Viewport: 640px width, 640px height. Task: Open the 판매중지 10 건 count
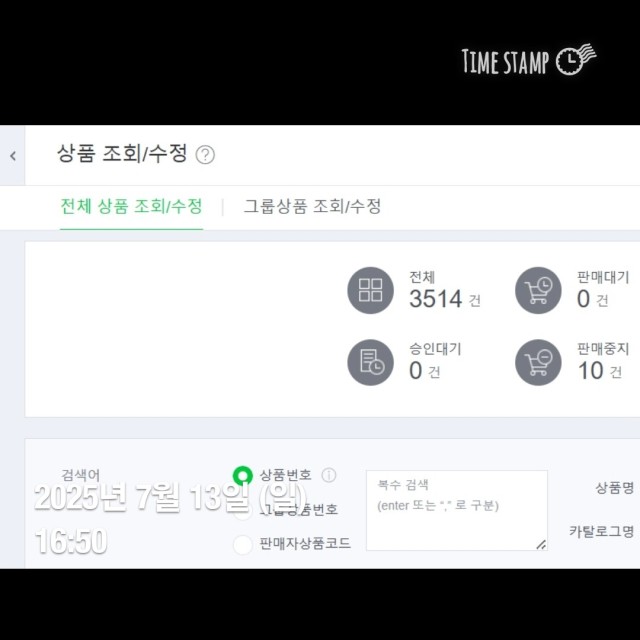[600, 371]
